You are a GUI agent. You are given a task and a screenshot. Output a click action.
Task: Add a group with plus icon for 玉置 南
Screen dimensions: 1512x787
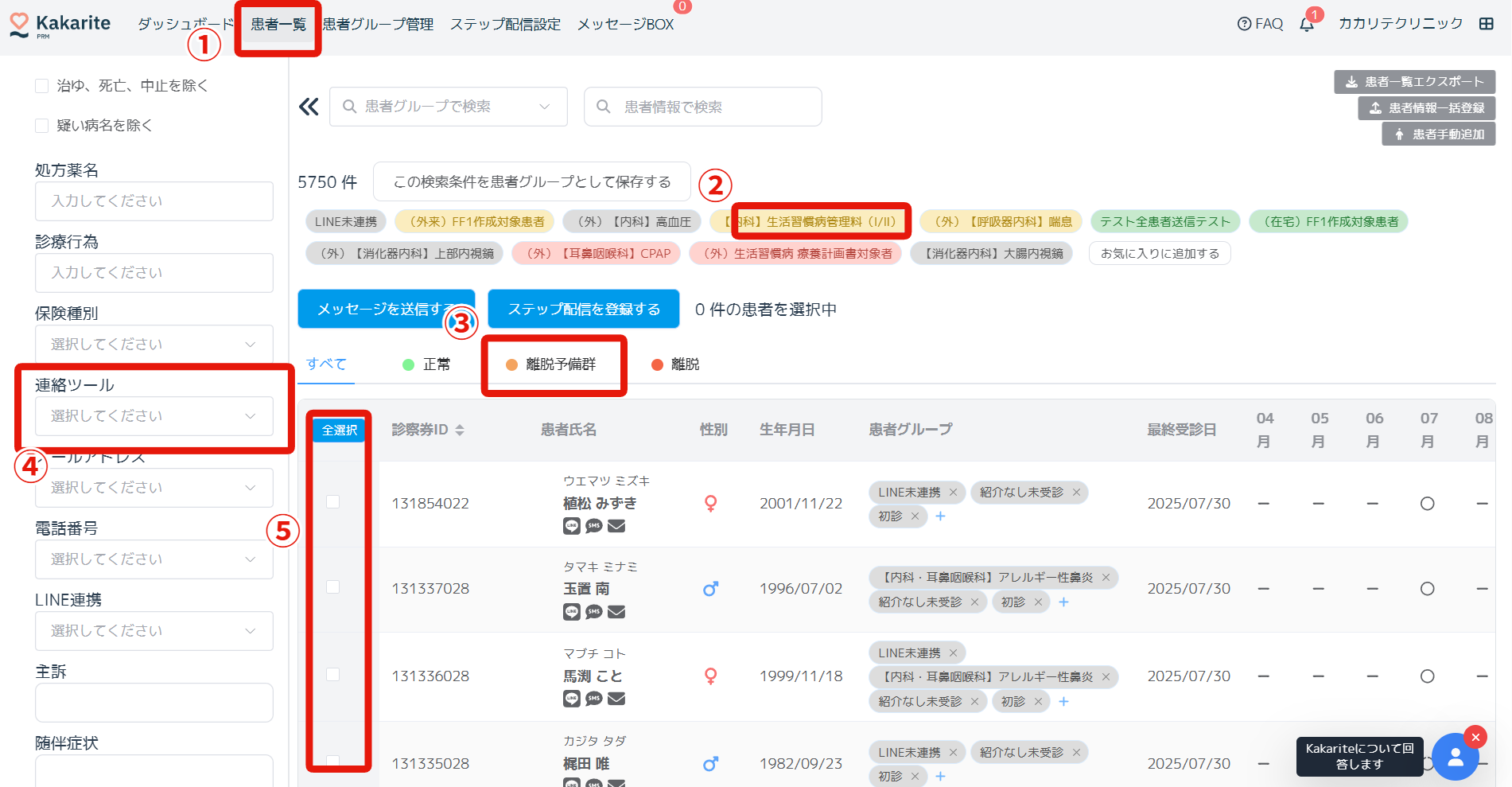(1063, 602)
